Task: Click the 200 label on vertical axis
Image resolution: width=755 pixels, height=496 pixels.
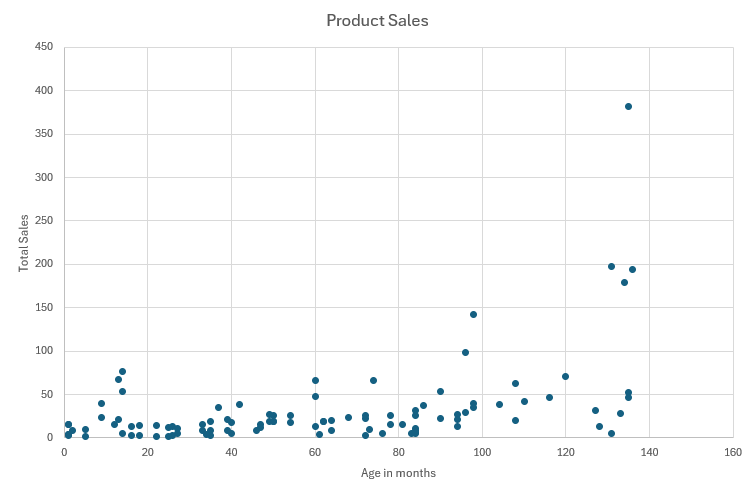Action: point(45,264)
